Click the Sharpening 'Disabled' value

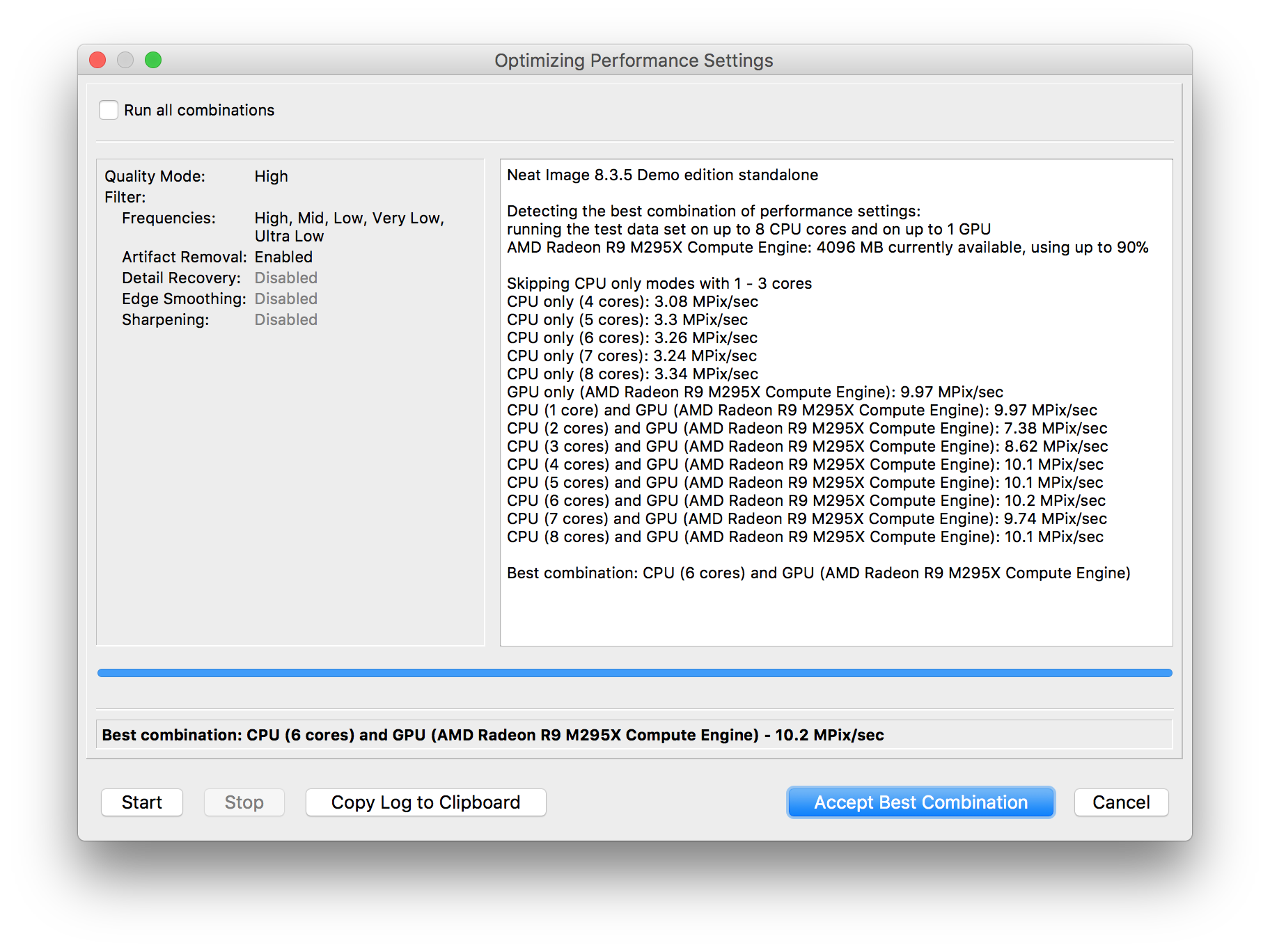(285, 320)
